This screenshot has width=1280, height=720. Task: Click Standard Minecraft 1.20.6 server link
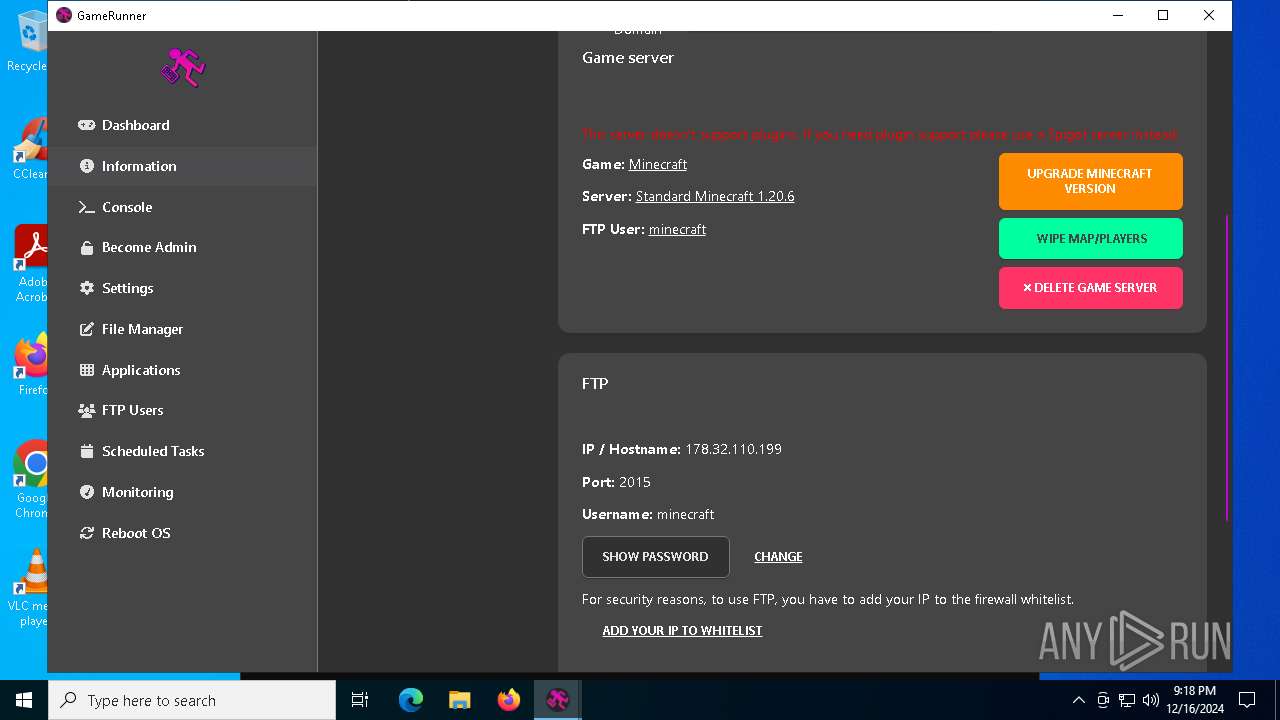(x=715, y=197)
